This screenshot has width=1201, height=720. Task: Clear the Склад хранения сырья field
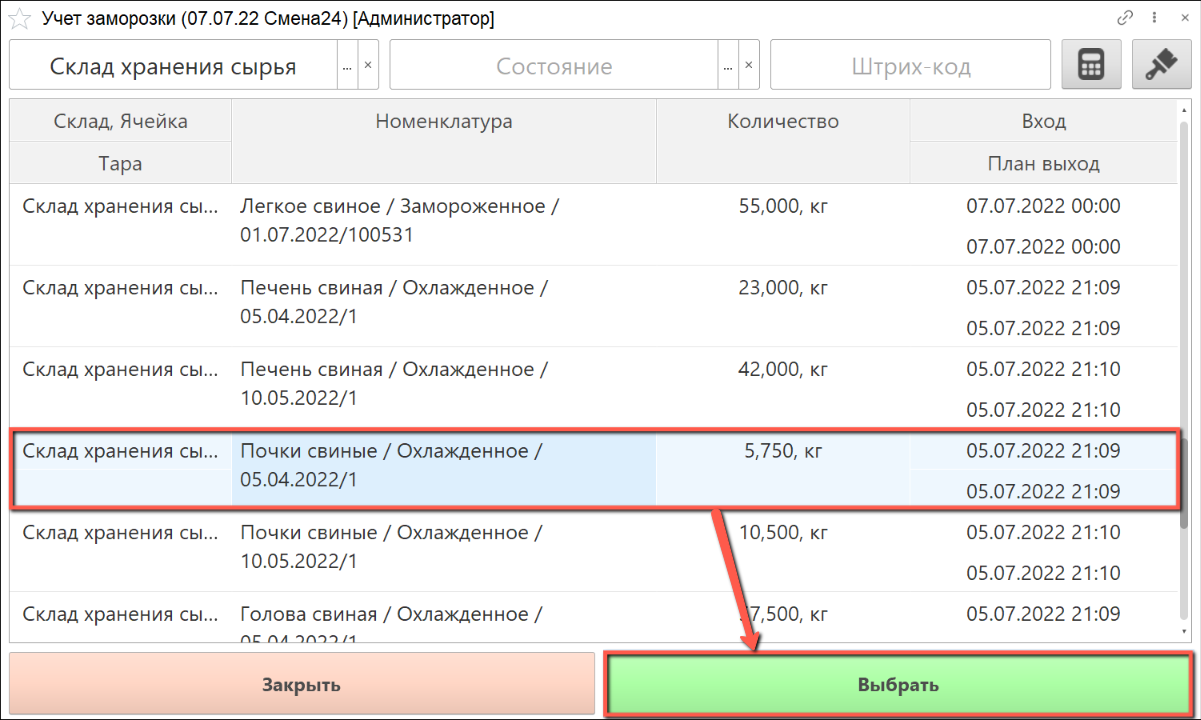[x=368, y=66]
